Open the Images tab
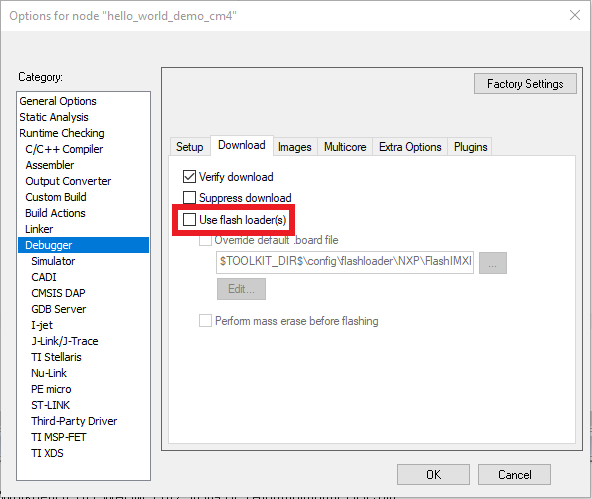 pos(294,147)
